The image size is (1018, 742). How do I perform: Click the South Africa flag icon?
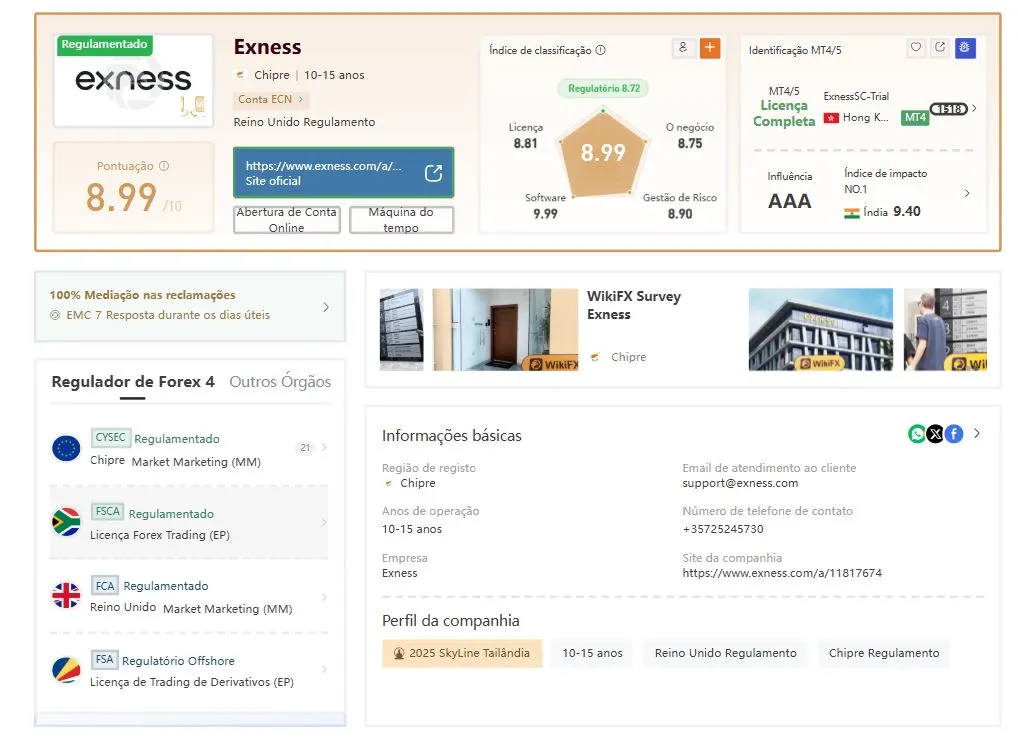[66, 523]
